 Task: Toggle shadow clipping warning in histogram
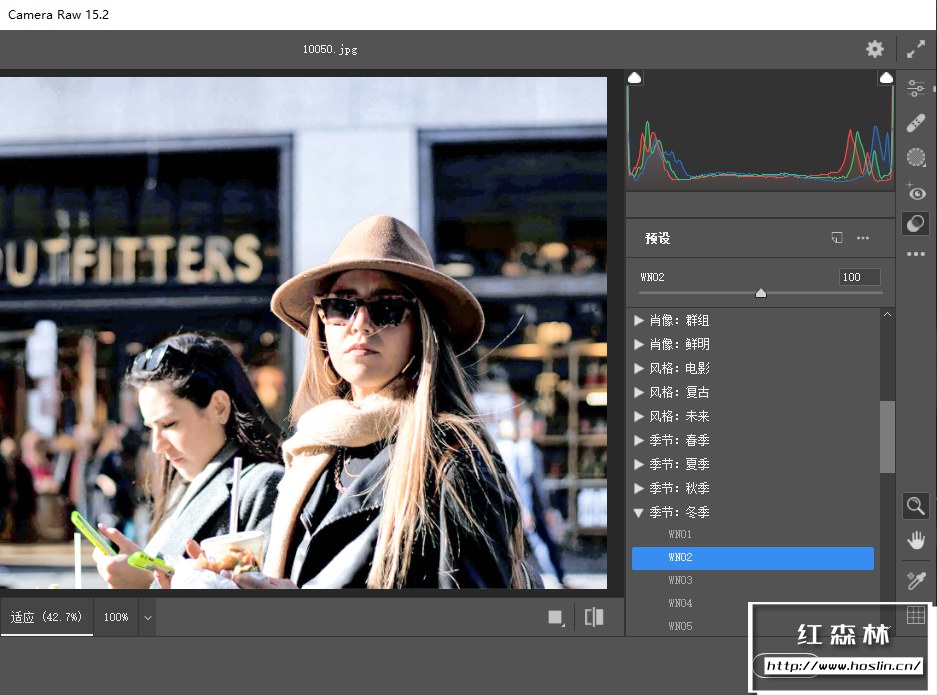(635, 78)
